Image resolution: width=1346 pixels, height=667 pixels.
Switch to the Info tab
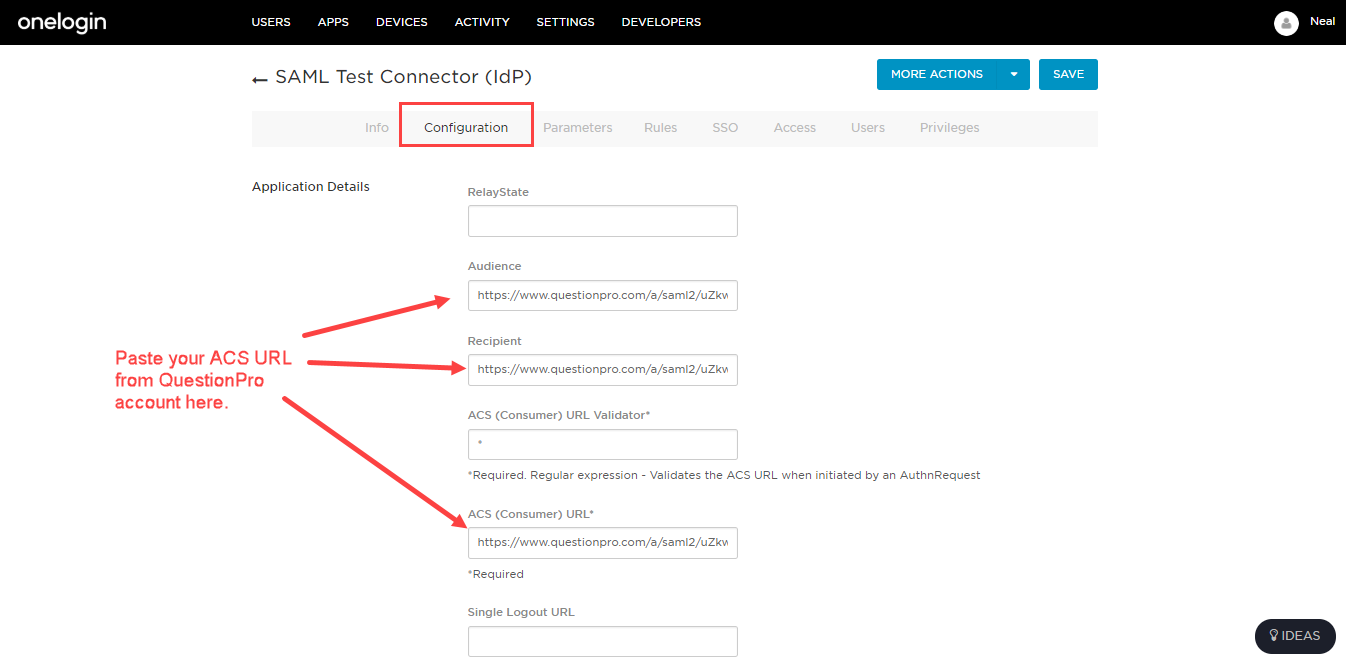(377, 128)
